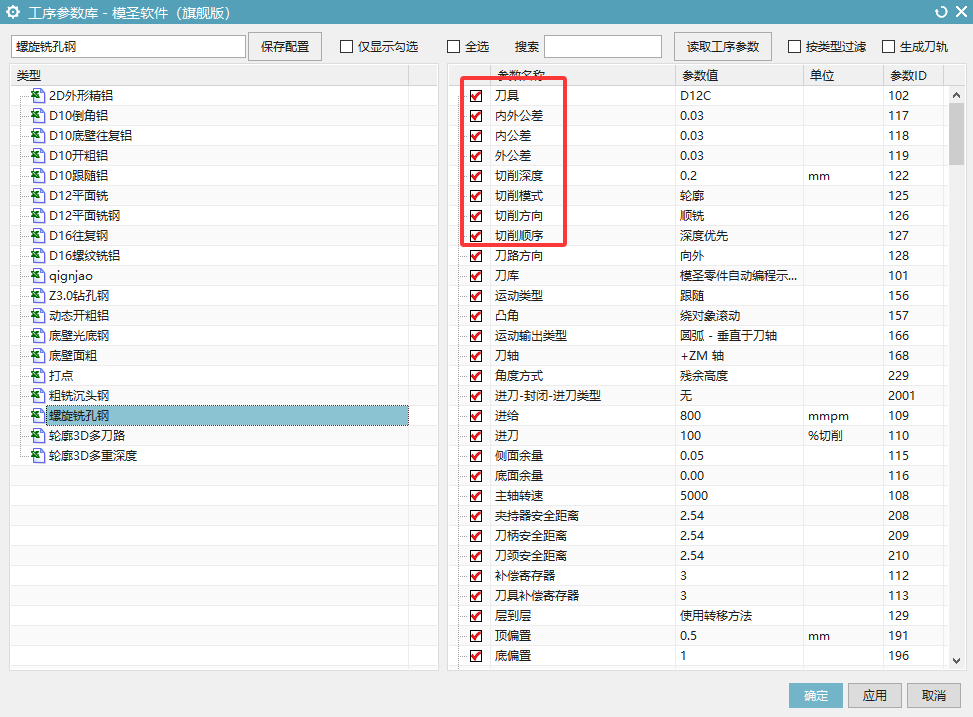The image size is (973, 717).
Task: Uncheck the 层到层 parameter checkbox
Action: click(476, 616)
